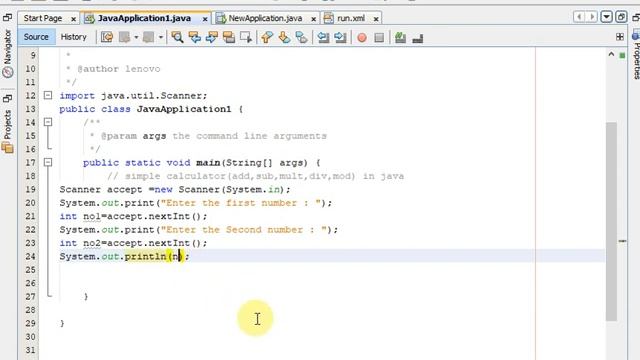
Task: Jump to Previous Bookmark icon
Action: coord(267,38)
